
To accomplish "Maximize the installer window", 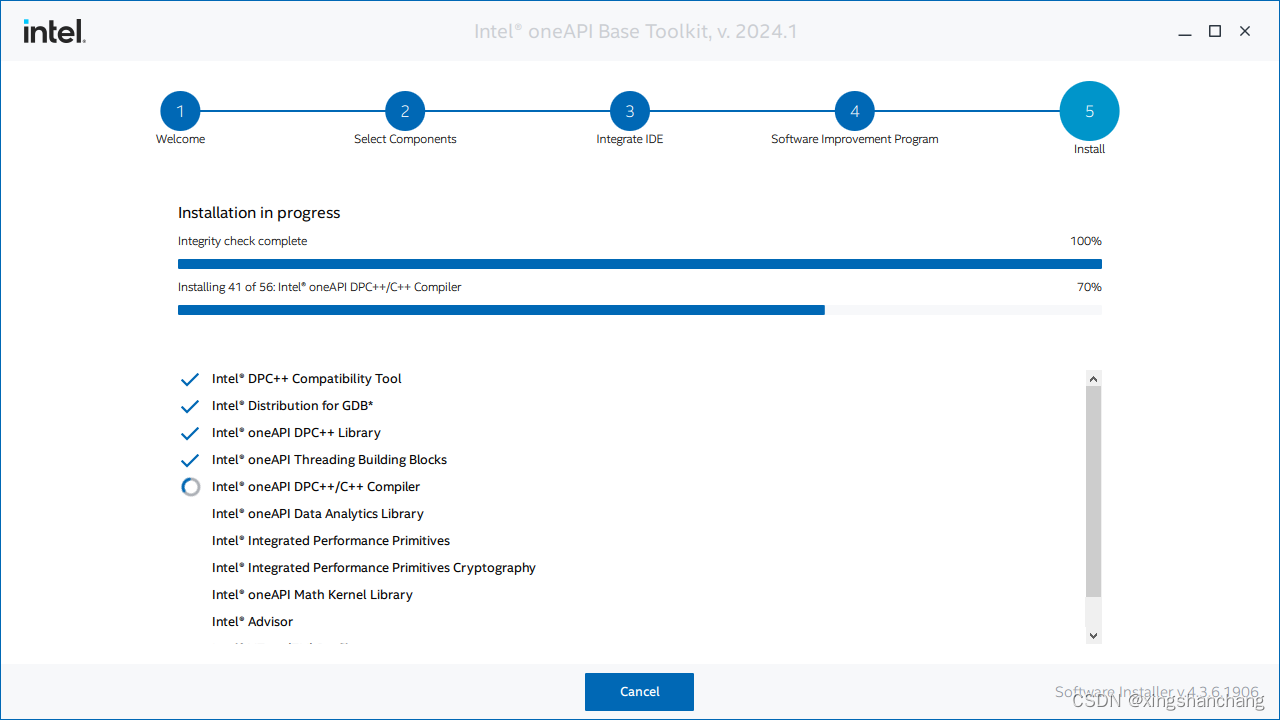I will click(1215, 31).
